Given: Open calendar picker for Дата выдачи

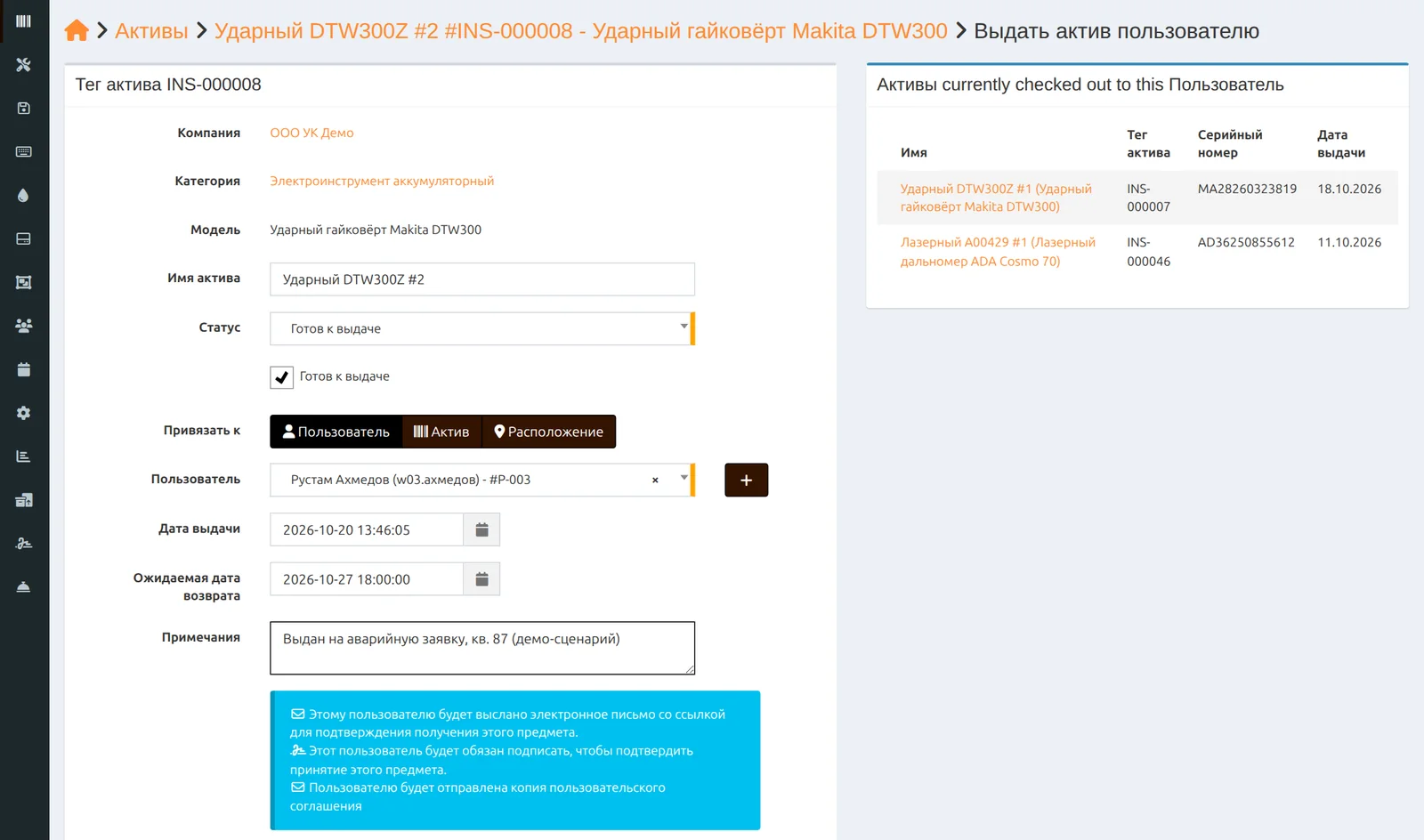Looking at the screenshot, I should click(481, 530).
